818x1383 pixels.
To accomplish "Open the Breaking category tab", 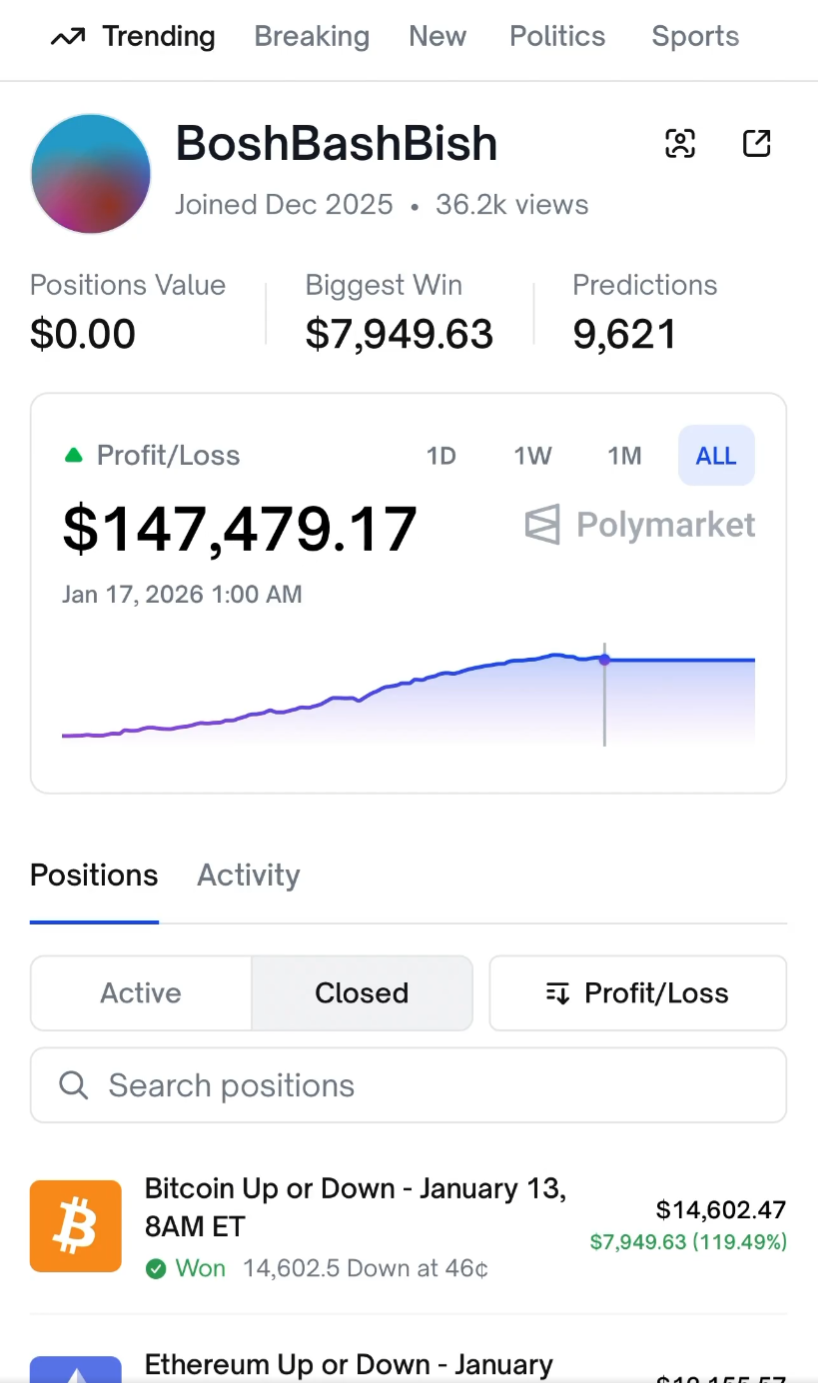I will tap(311, 37).
